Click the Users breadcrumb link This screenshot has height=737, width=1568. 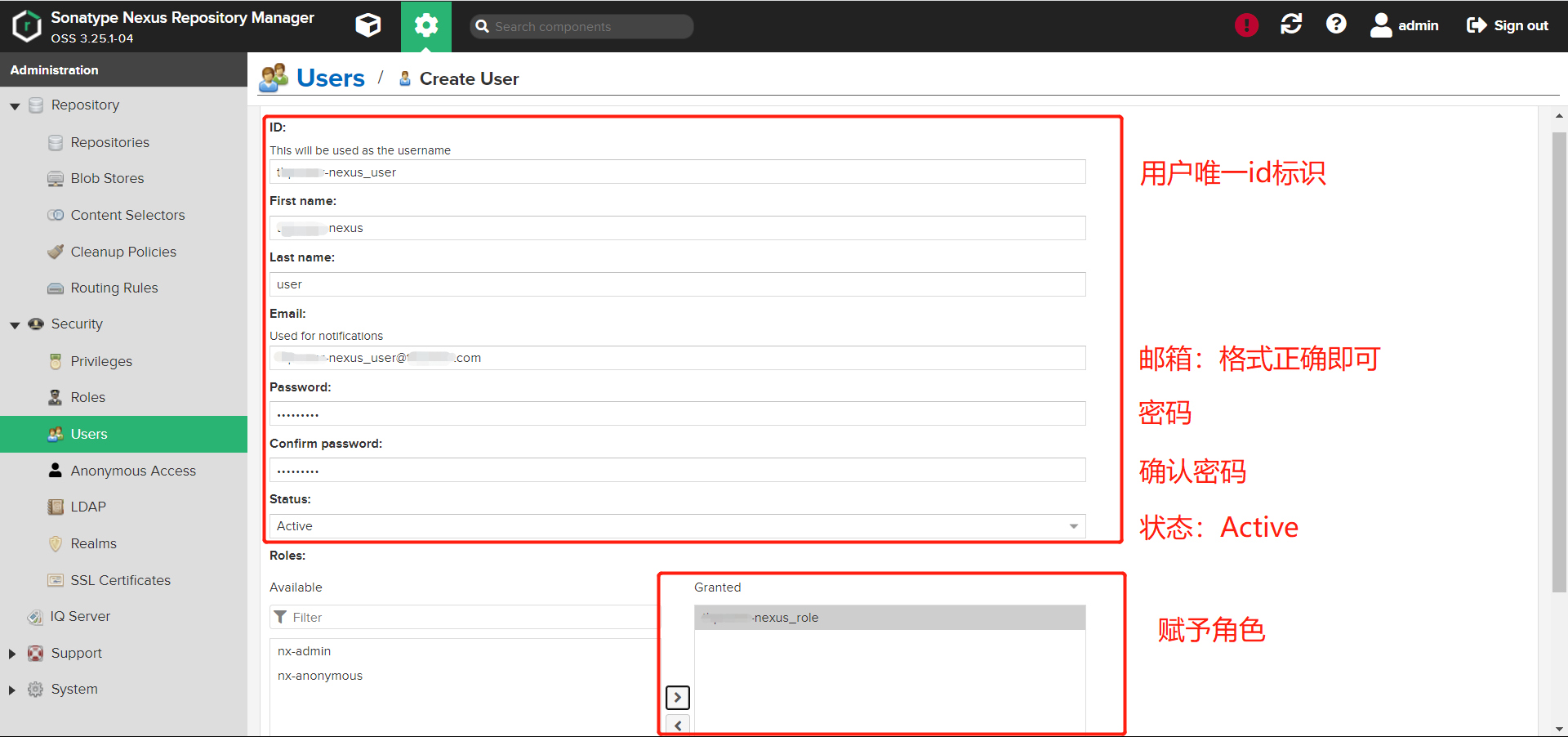330,78
